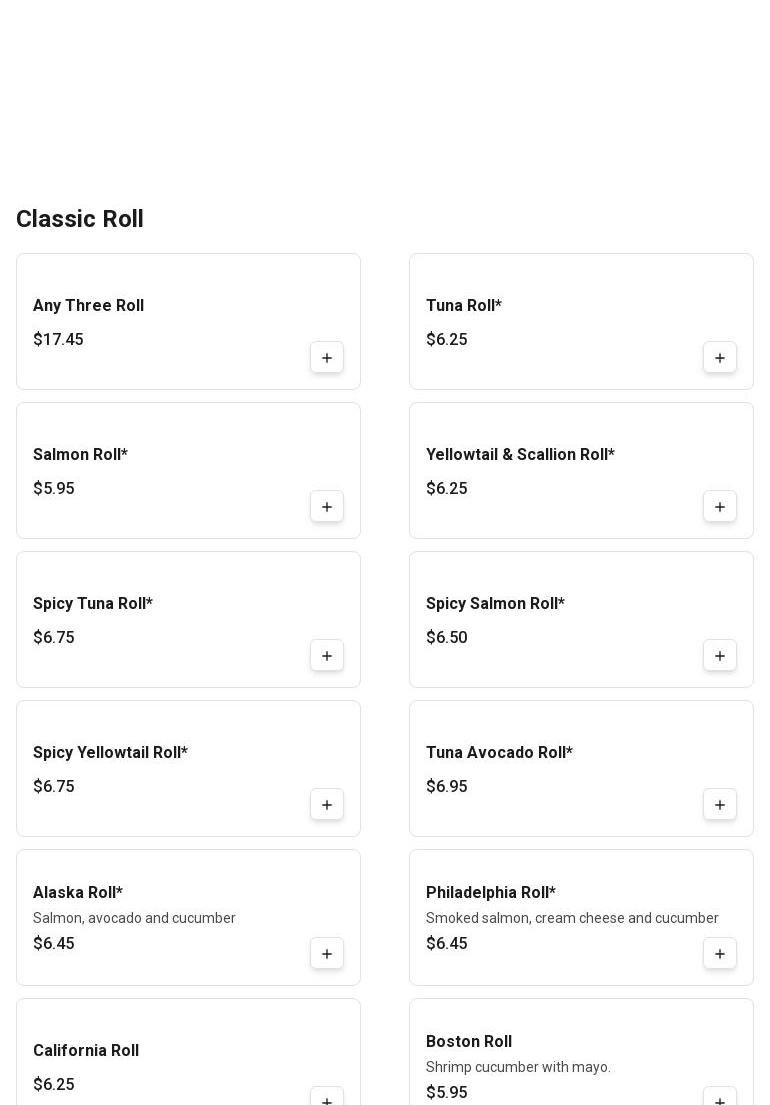Viewport: 770px width, 1105px height.
Task: Tap plus icon for Spicy Yellowtail Roll
Action: click(327, 805)
